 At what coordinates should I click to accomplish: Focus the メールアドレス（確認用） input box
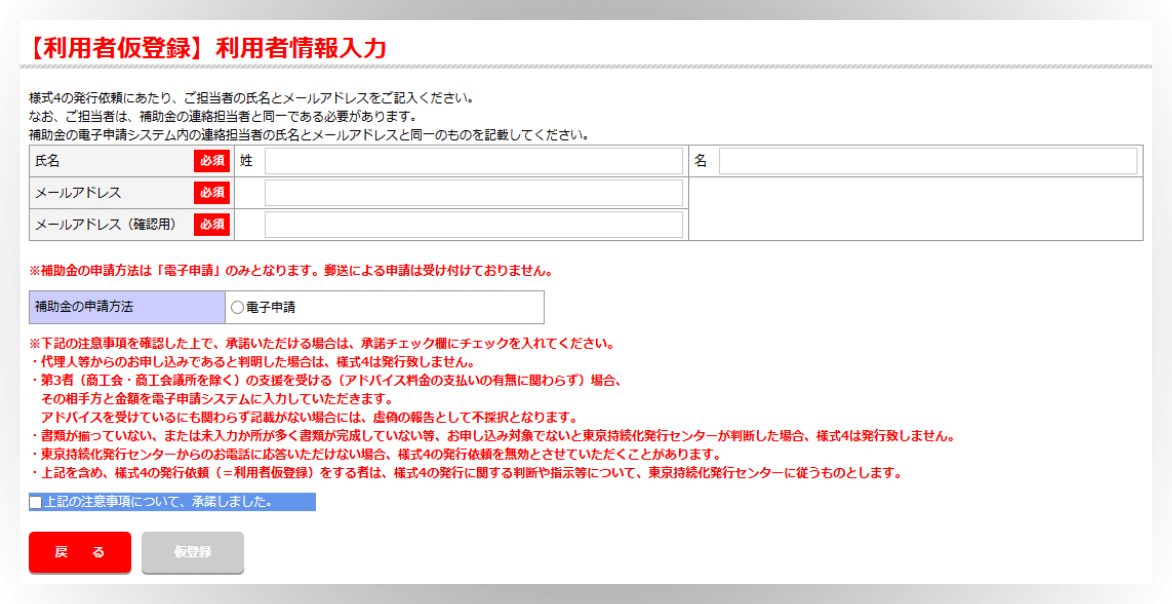pyautogui.click(x=473, y=225)
